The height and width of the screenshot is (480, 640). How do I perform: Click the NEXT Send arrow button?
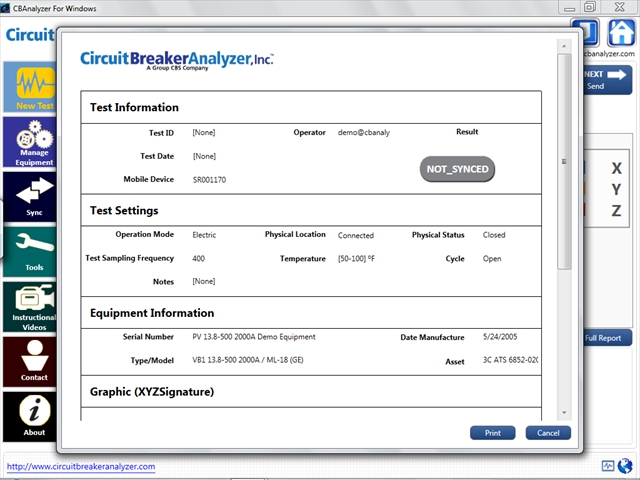point(607,80)
